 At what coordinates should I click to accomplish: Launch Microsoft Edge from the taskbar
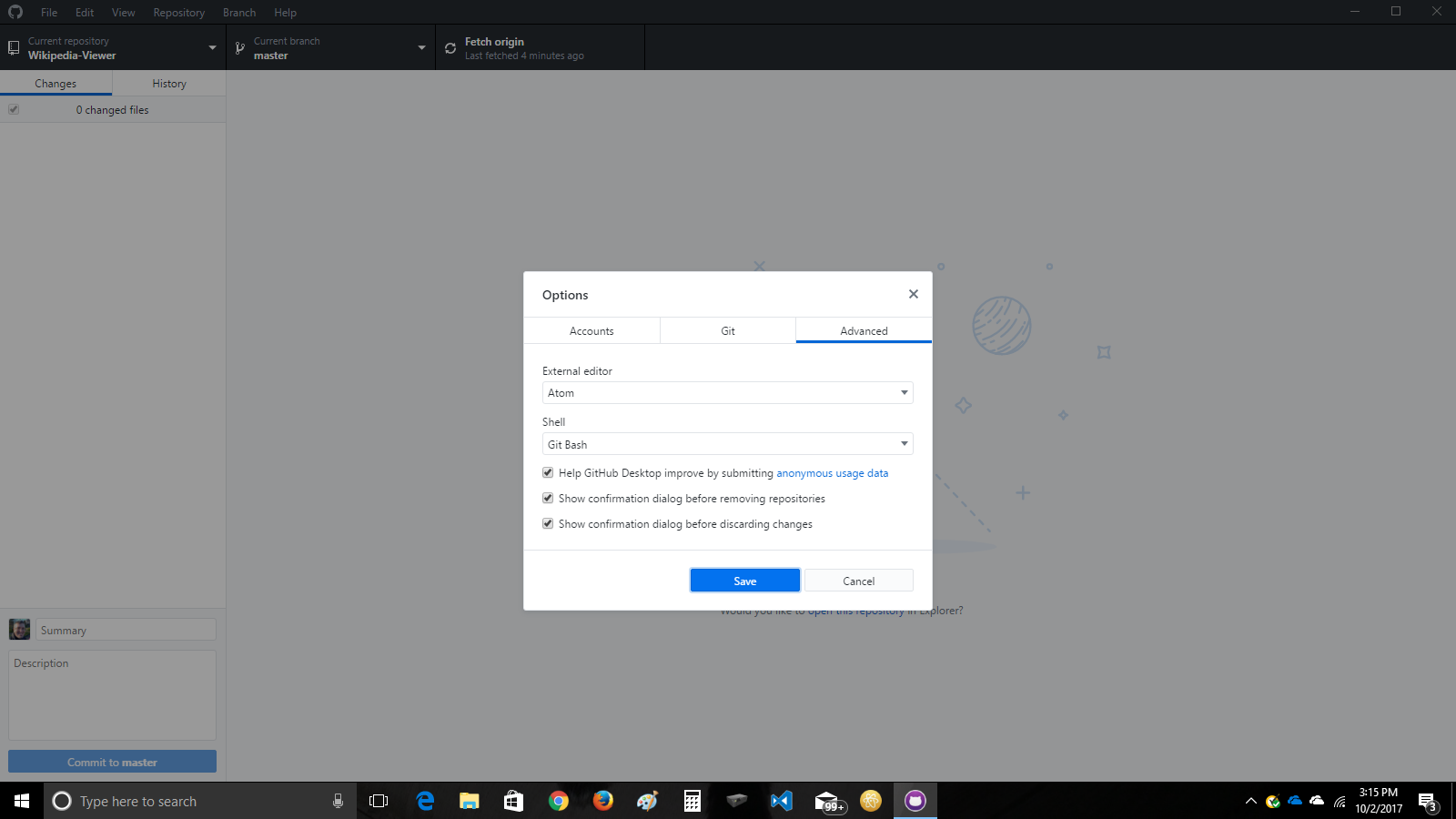(x=425, y=801)
